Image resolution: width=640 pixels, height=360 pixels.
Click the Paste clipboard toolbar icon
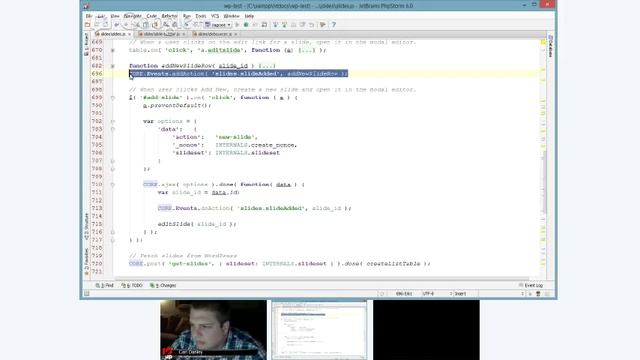coord(156,25)
